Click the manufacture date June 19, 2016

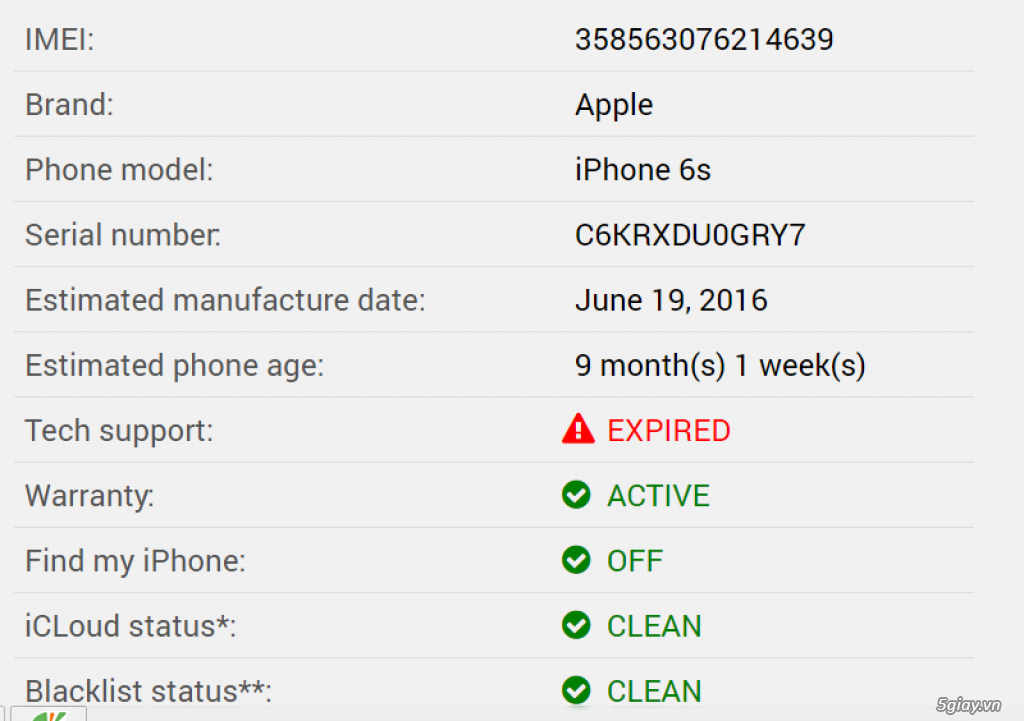point(671,300)
